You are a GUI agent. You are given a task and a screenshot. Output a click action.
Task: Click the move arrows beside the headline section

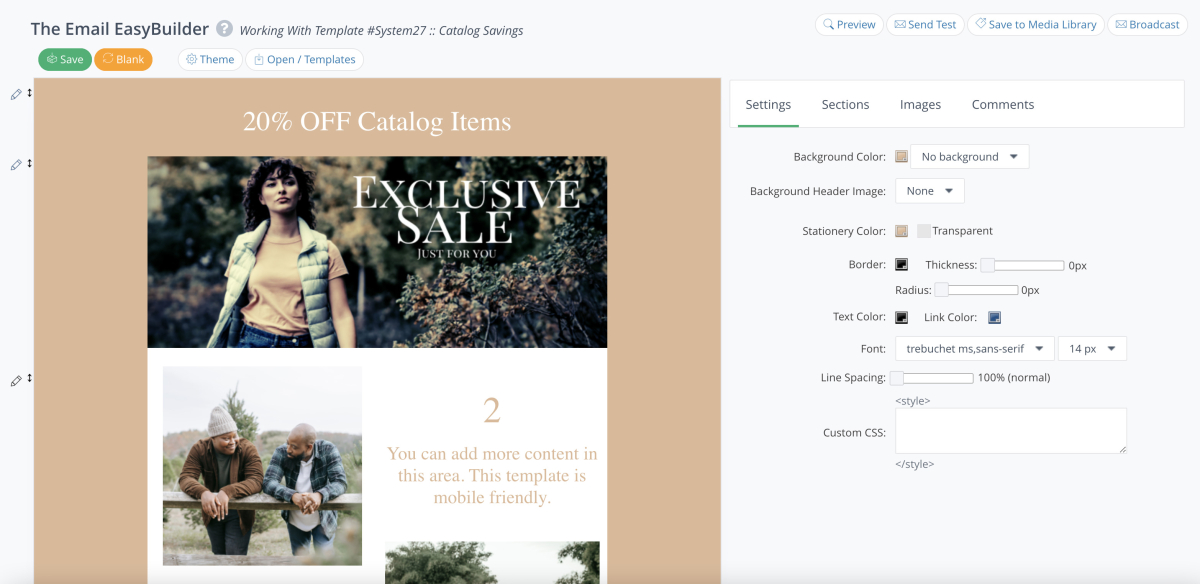click(x=29, y=94)
